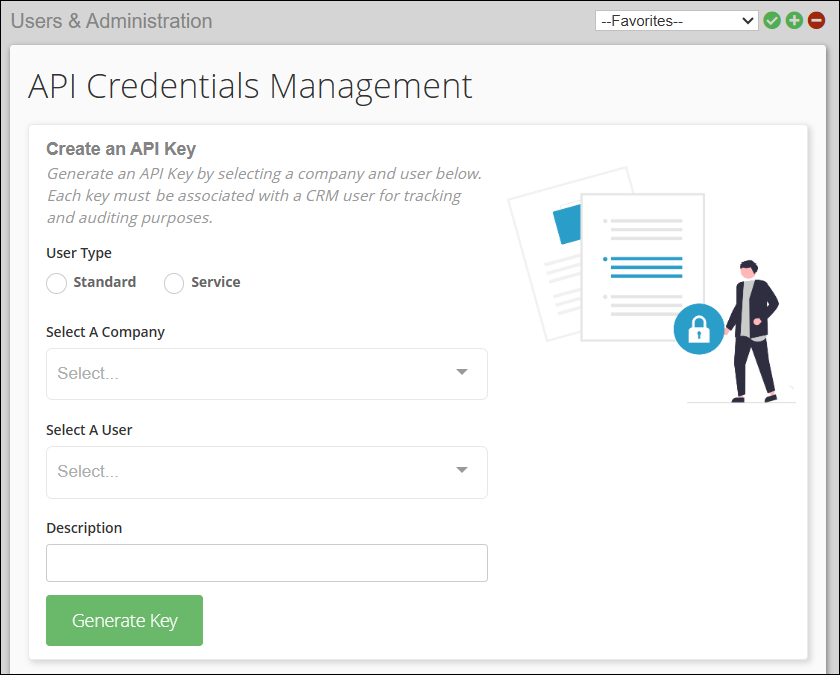This screenshot has height=675, width=840.
Task: Focus the Description text input field
Action: pos(266,563)
